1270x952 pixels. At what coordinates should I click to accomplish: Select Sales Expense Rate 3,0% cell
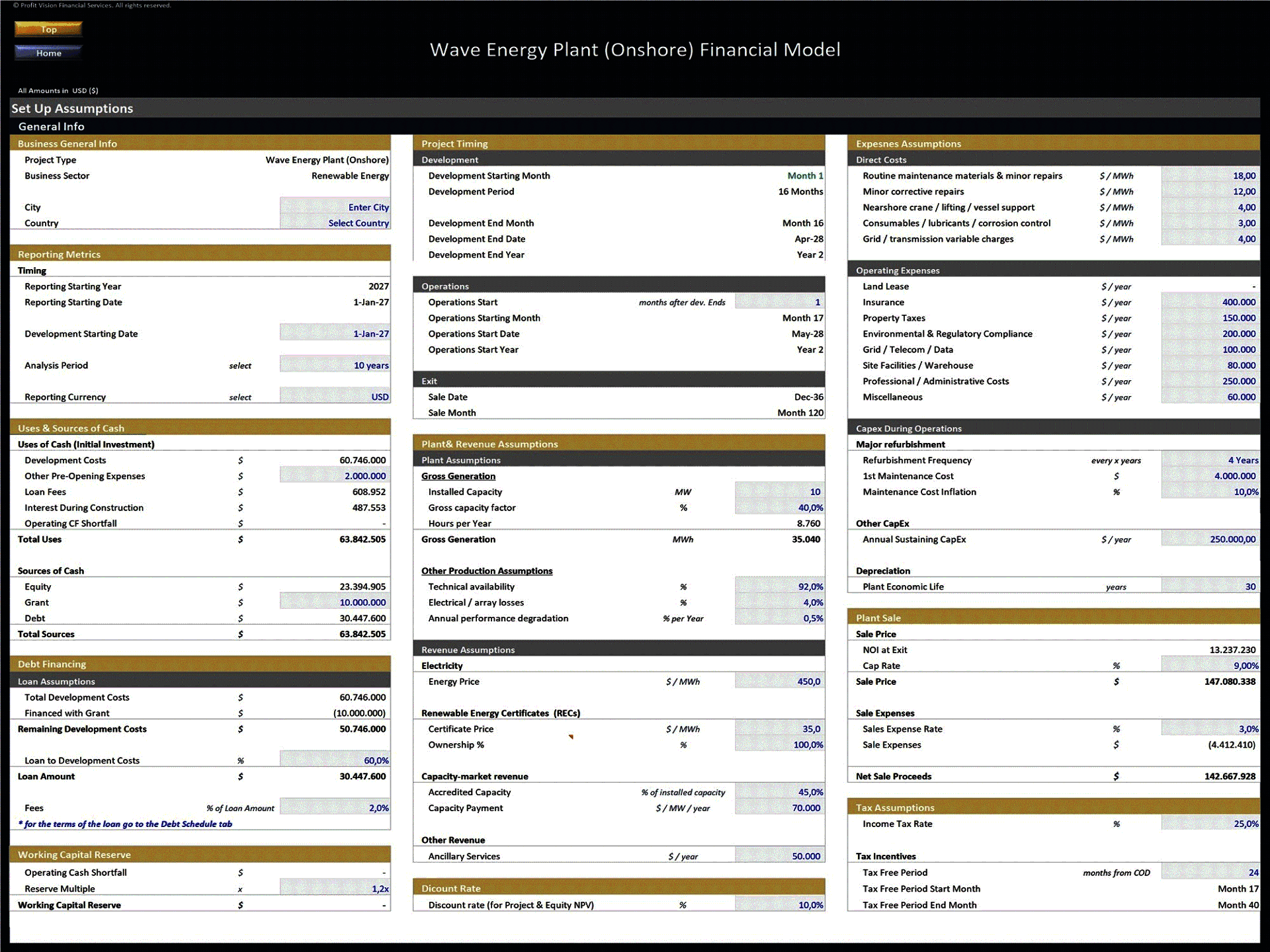1210,729
